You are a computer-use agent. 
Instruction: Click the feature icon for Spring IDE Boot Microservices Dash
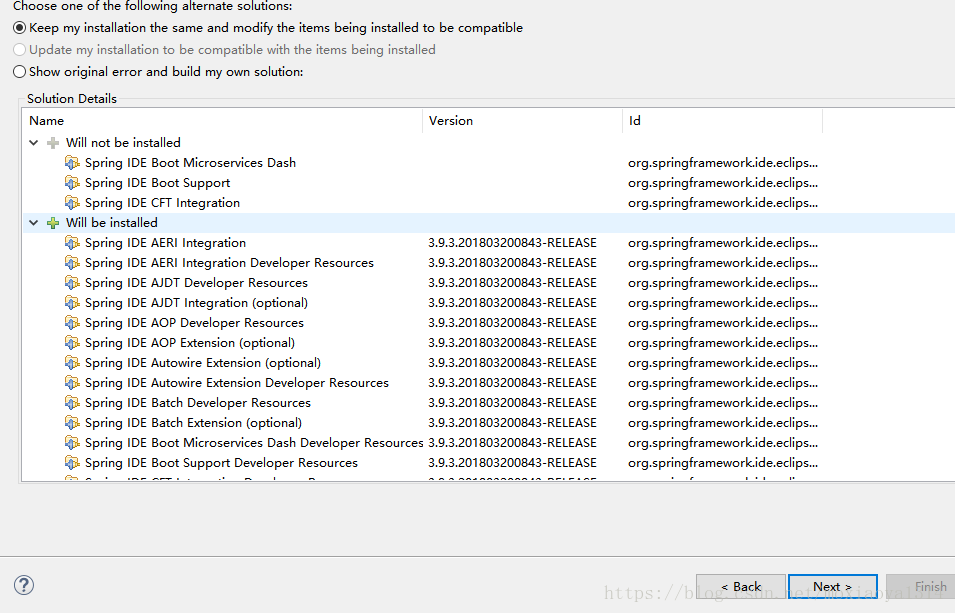tap(72, 163)
